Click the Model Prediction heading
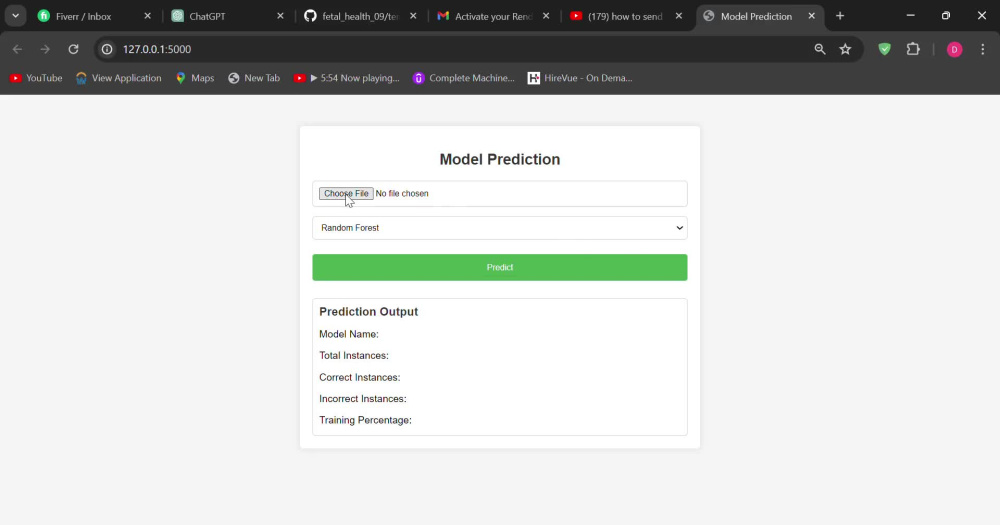This screenshot has height=525, width=1000. click(x=499, y=159)
